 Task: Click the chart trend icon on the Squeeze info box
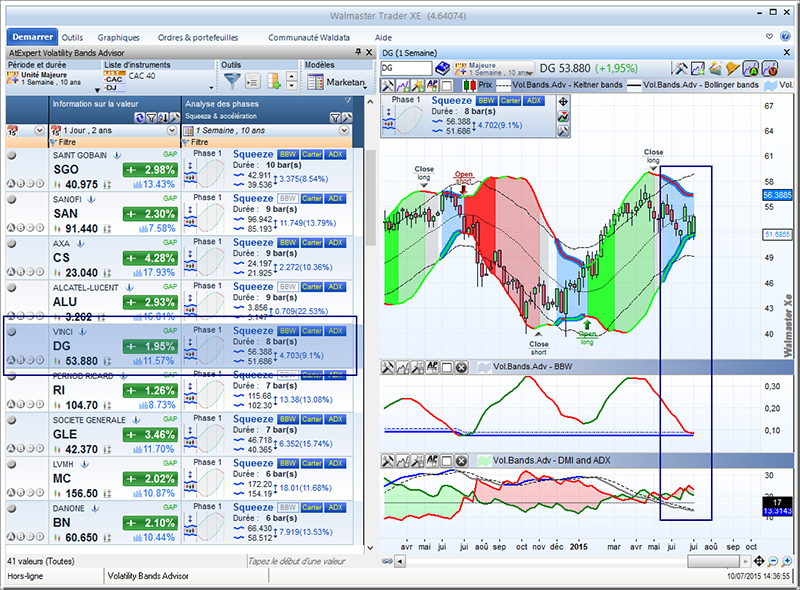pos(563,116)
